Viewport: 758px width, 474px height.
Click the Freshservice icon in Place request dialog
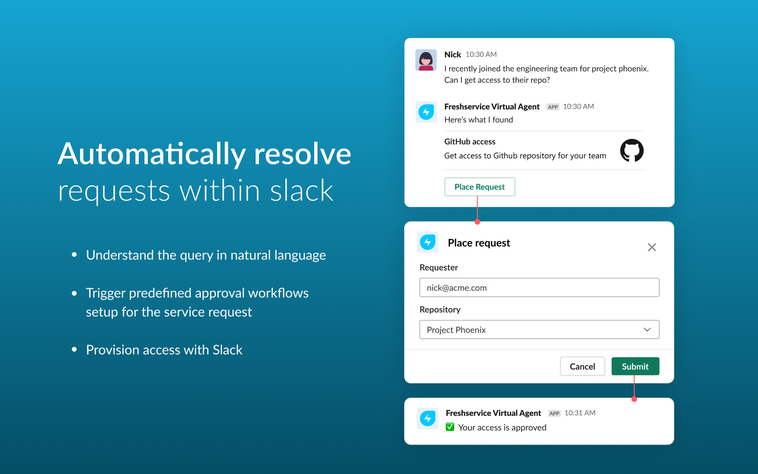click(x=427, y=242)
